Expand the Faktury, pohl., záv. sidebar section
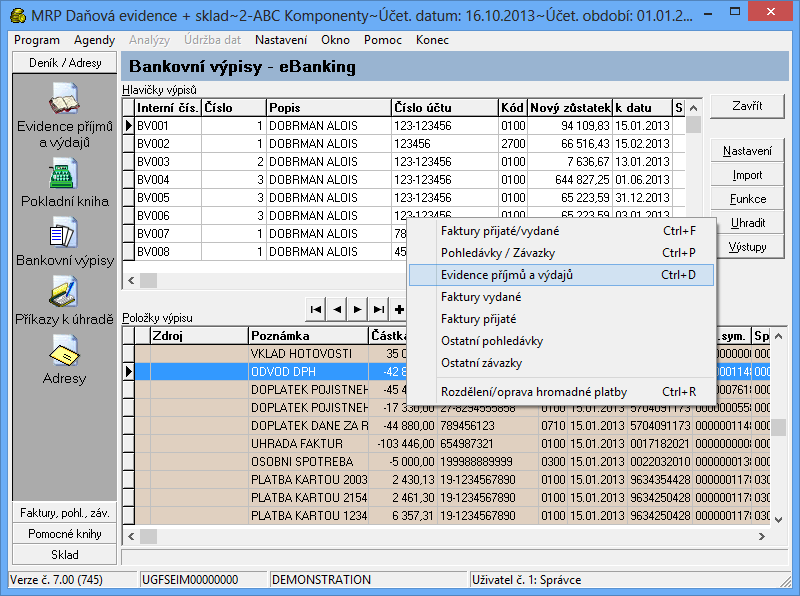 tap(64, 513)
